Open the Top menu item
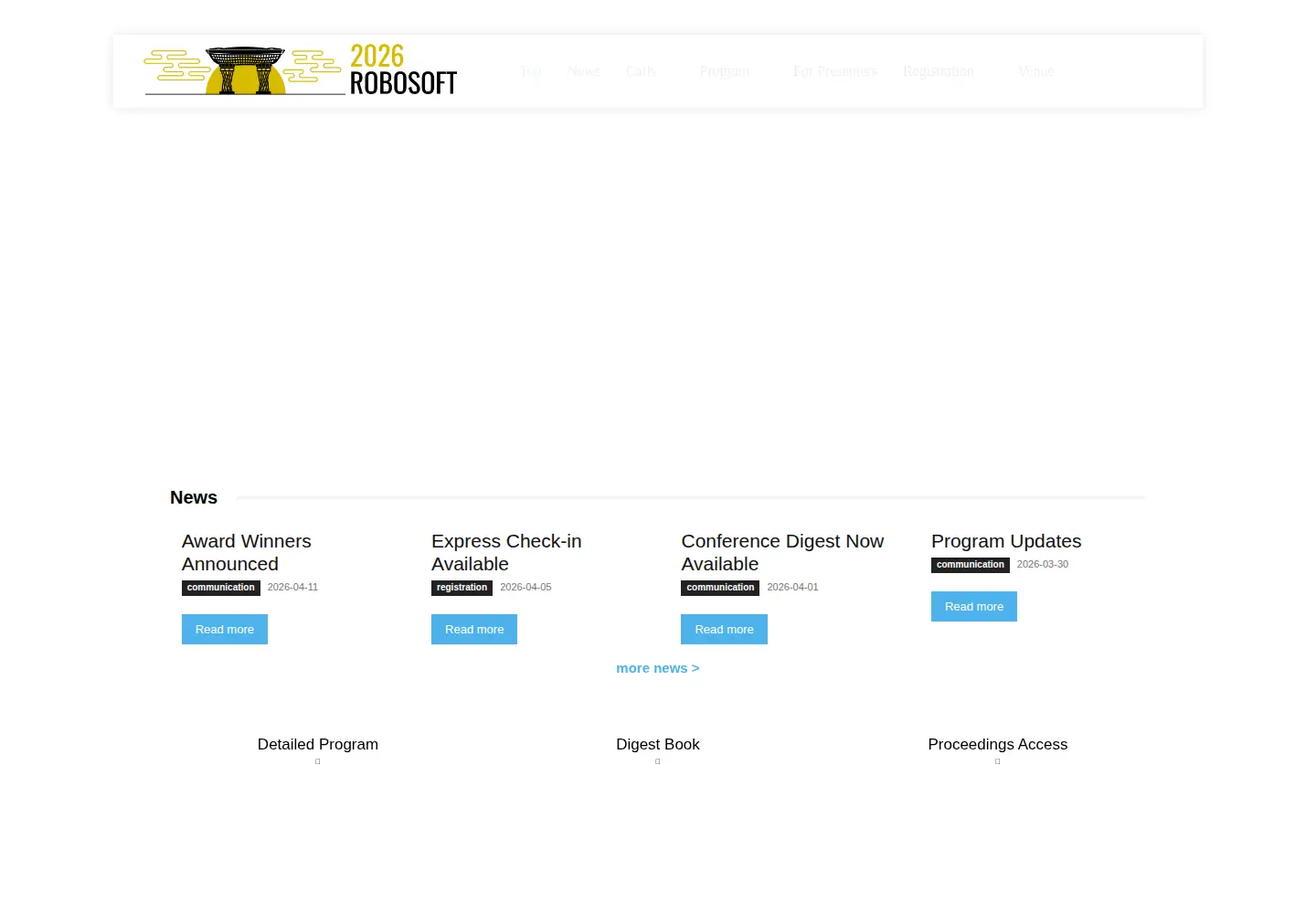 (530, 71)
